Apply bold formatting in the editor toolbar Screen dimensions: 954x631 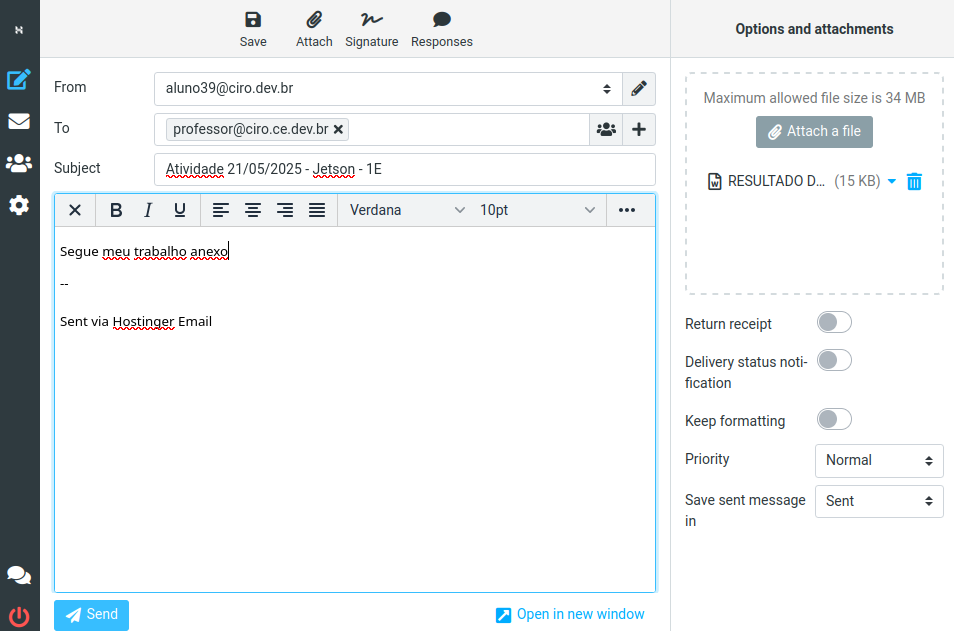(116, 210)
